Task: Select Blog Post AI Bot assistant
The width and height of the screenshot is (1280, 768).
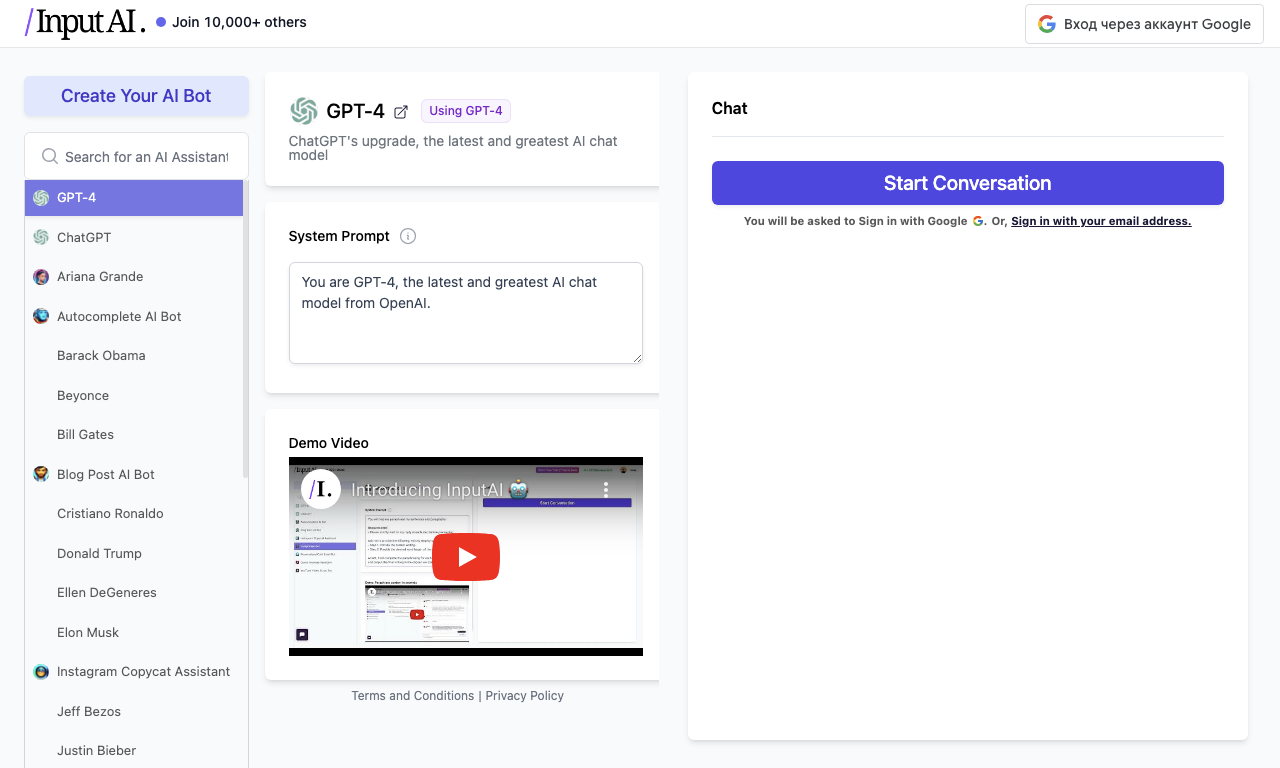Action: 134,474
